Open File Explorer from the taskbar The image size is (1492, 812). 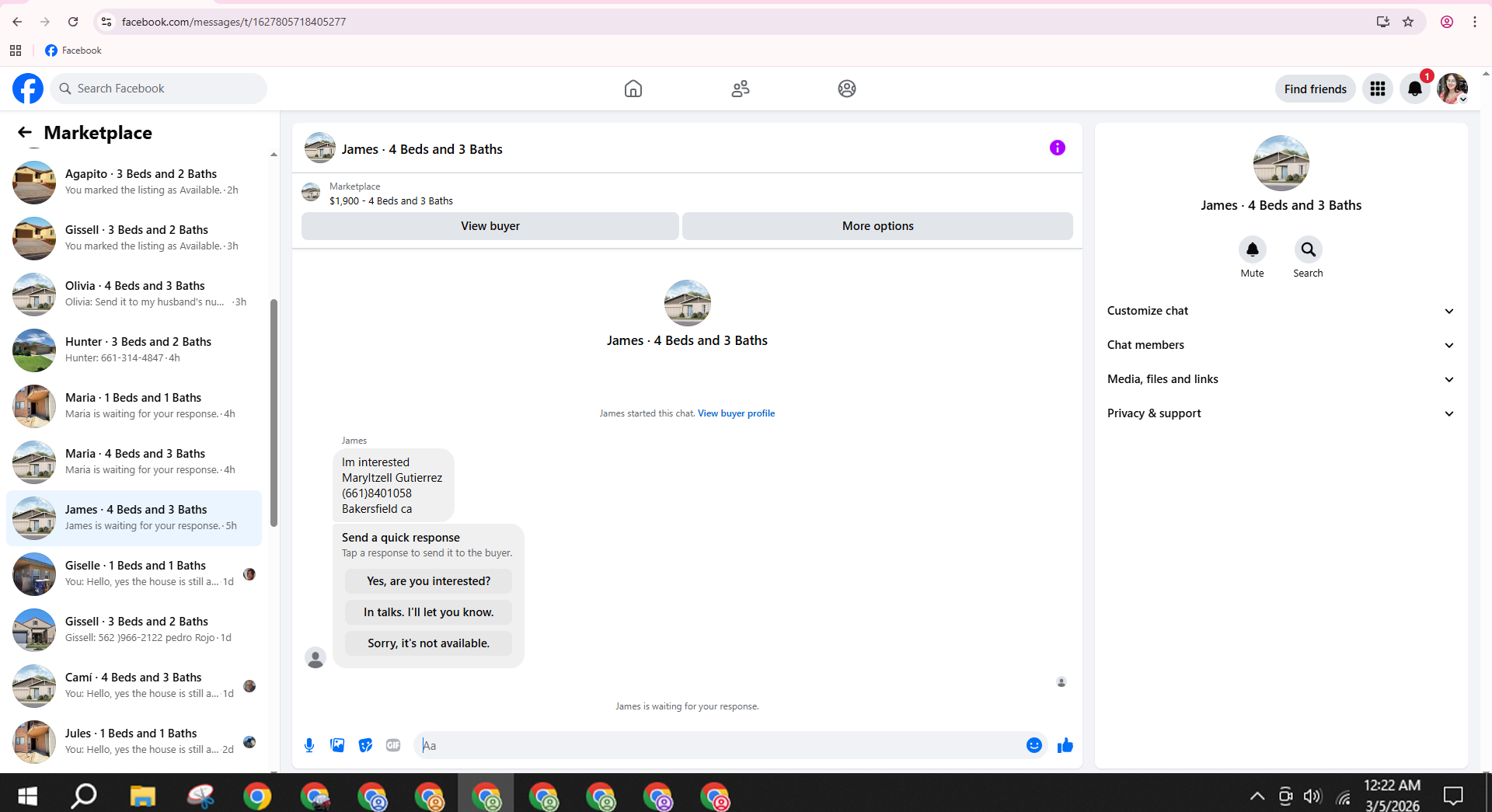click(142, 796)
